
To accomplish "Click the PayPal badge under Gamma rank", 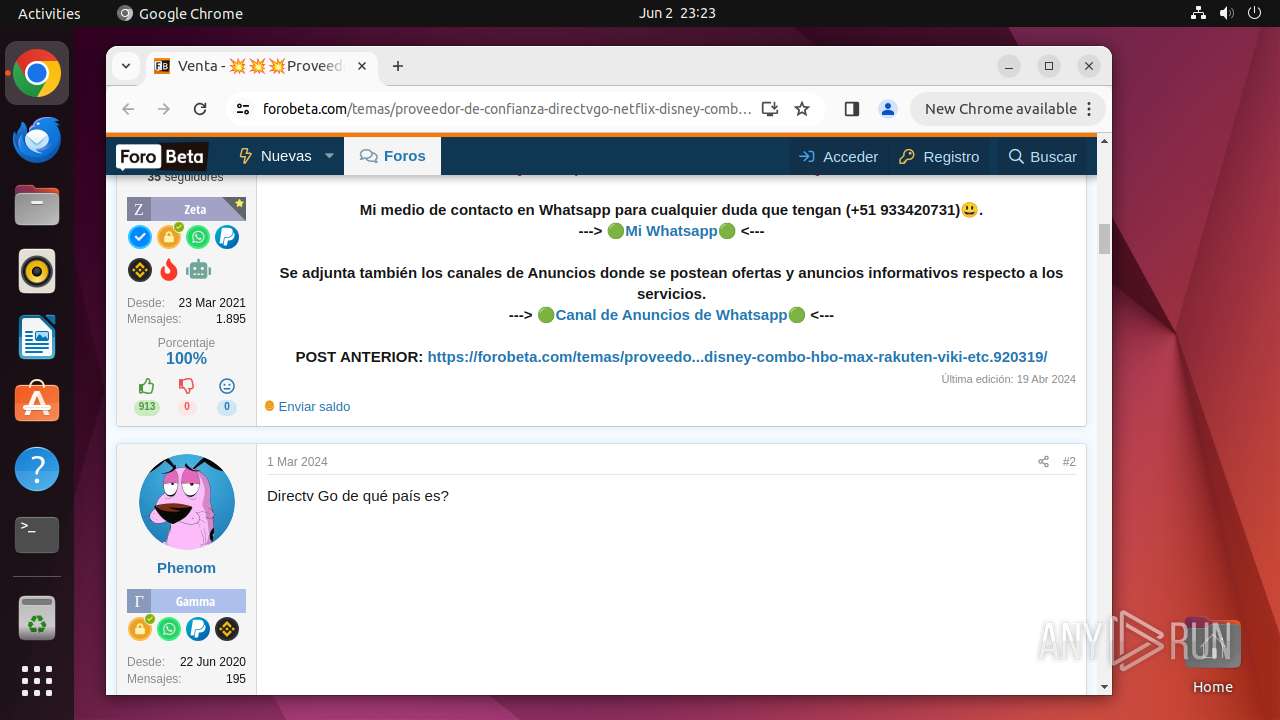I will [198, 629].
